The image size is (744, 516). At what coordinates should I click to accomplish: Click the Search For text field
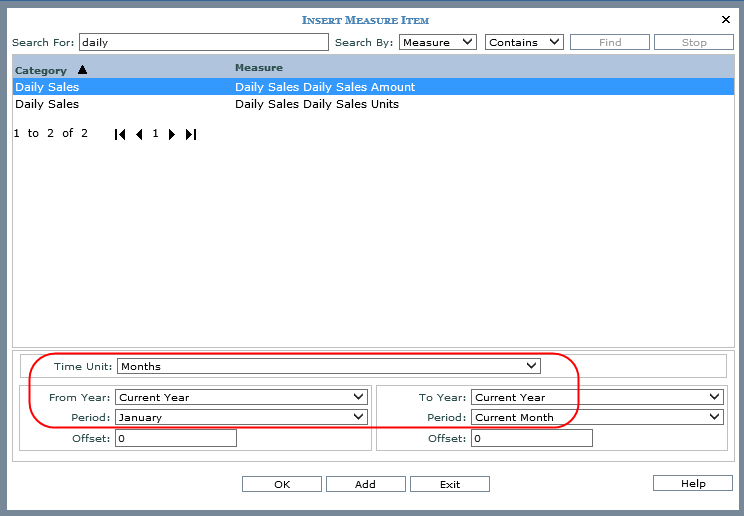[203, 42]
